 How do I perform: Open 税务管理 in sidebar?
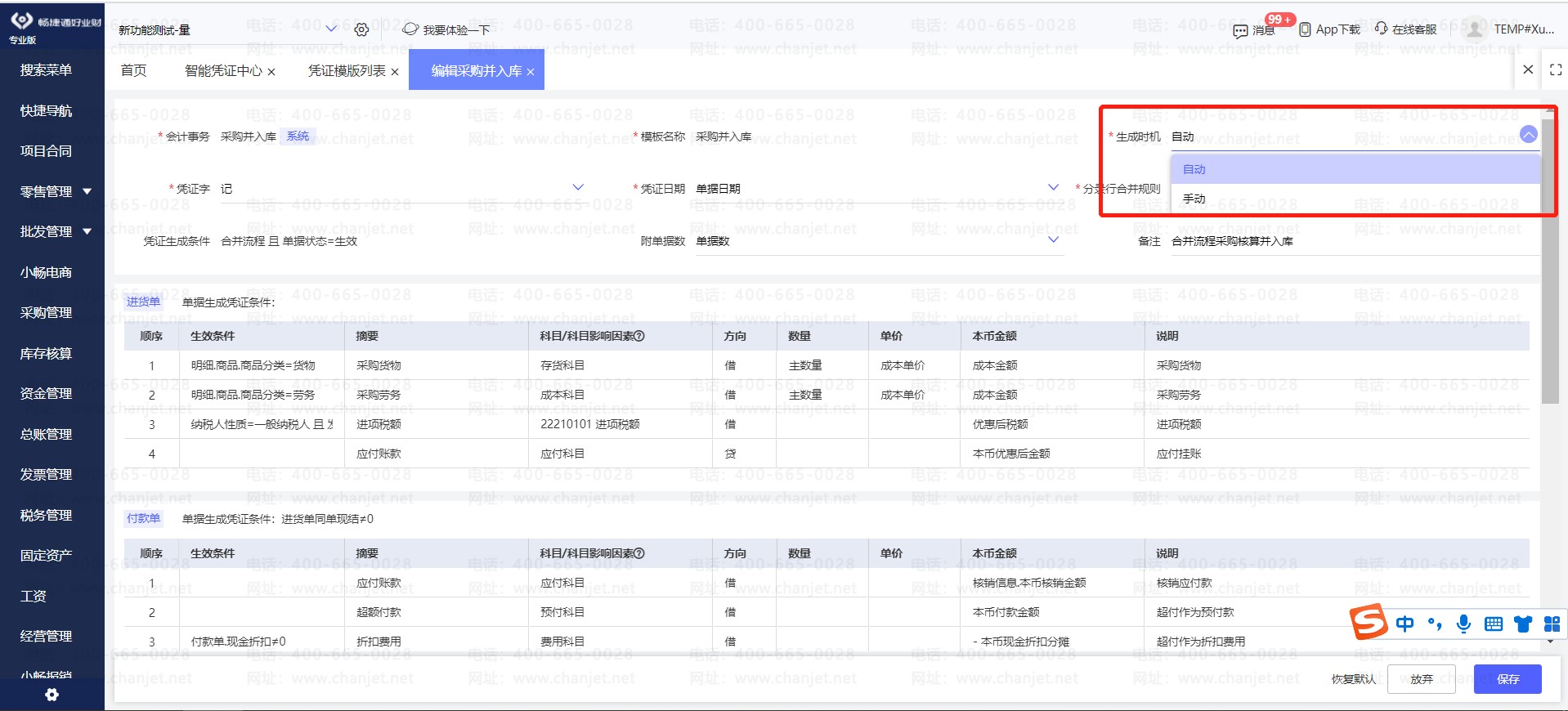point(46,515)
